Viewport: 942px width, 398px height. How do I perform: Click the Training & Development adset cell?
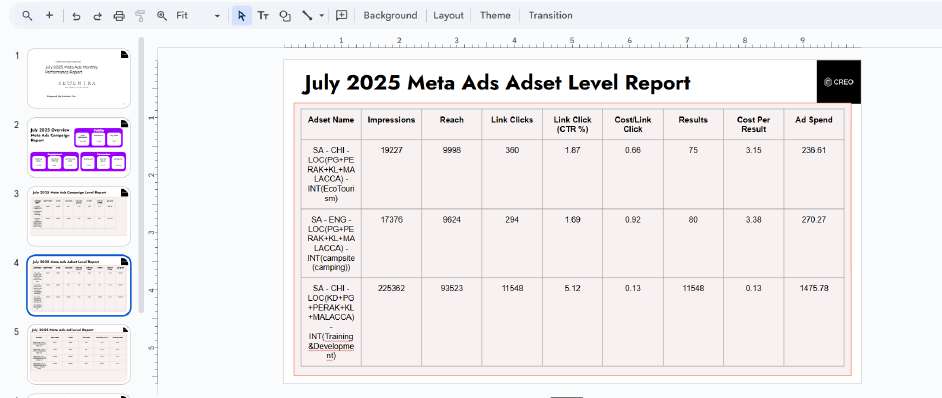331,322
